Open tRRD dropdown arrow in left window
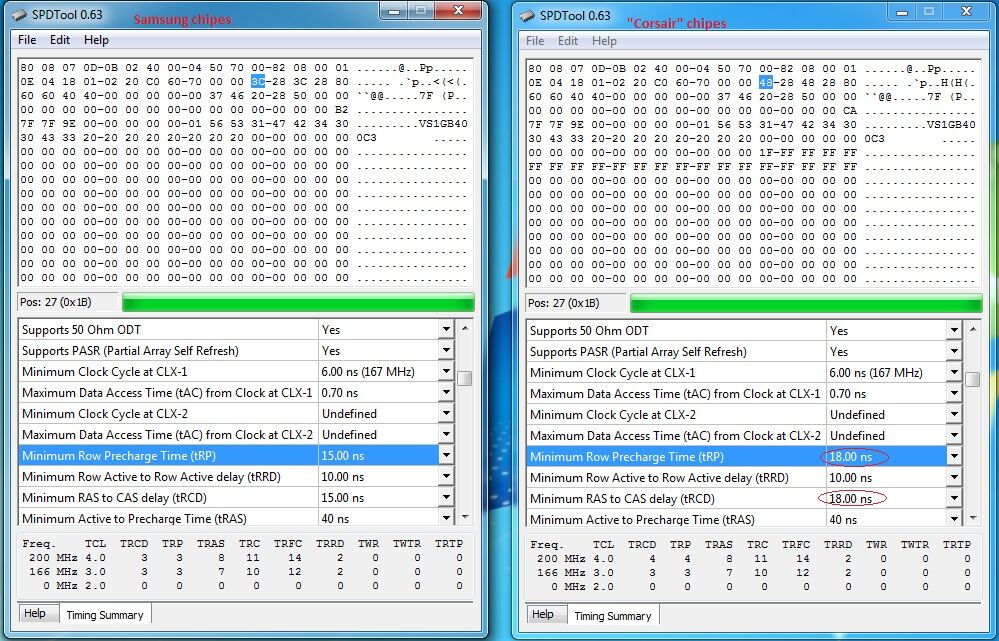The image size is (999, 641). (x=446, y=477)
